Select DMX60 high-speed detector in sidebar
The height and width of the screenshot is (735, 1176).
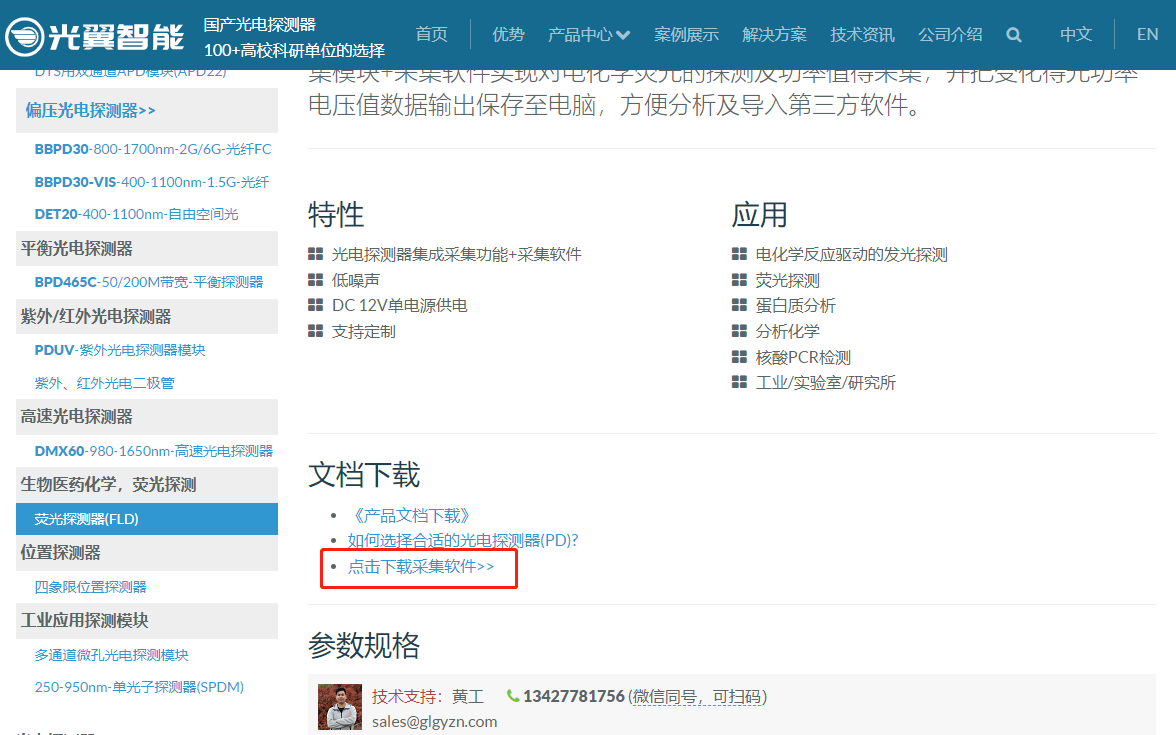point(153,451)
